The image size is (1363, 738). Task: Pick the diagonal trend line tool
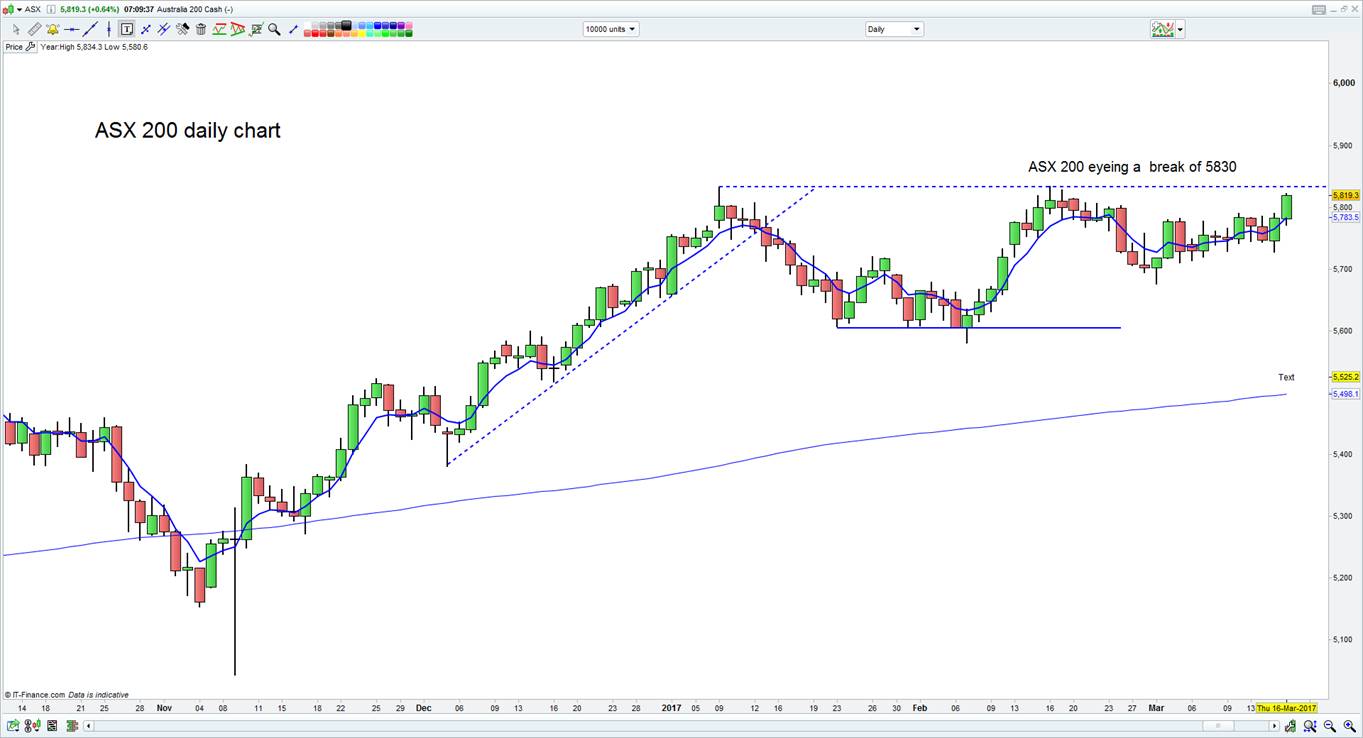pos(90,29)
